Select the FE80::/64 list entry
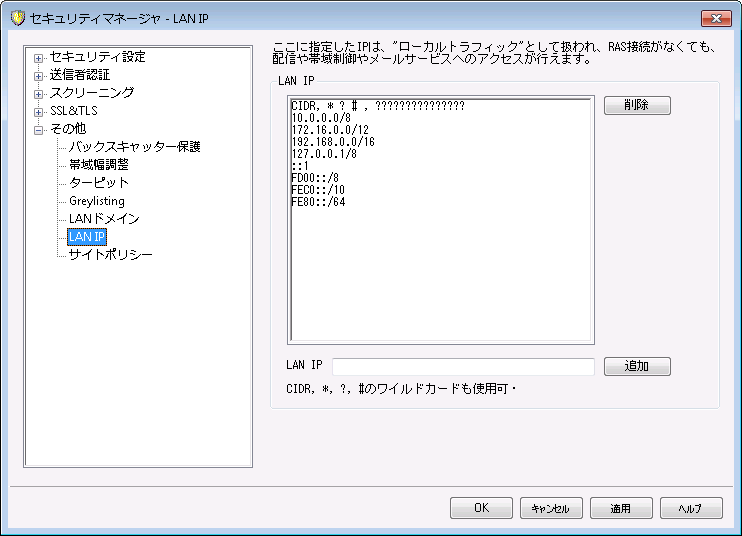This screenshot has width=742, height=536. [x=318, y=201]
